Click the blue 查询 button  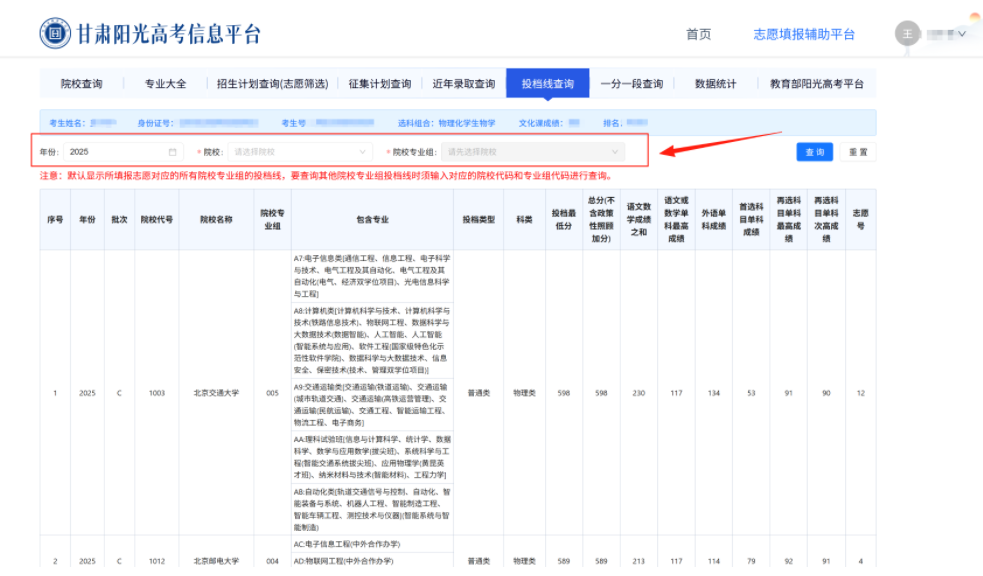[815, 152]
